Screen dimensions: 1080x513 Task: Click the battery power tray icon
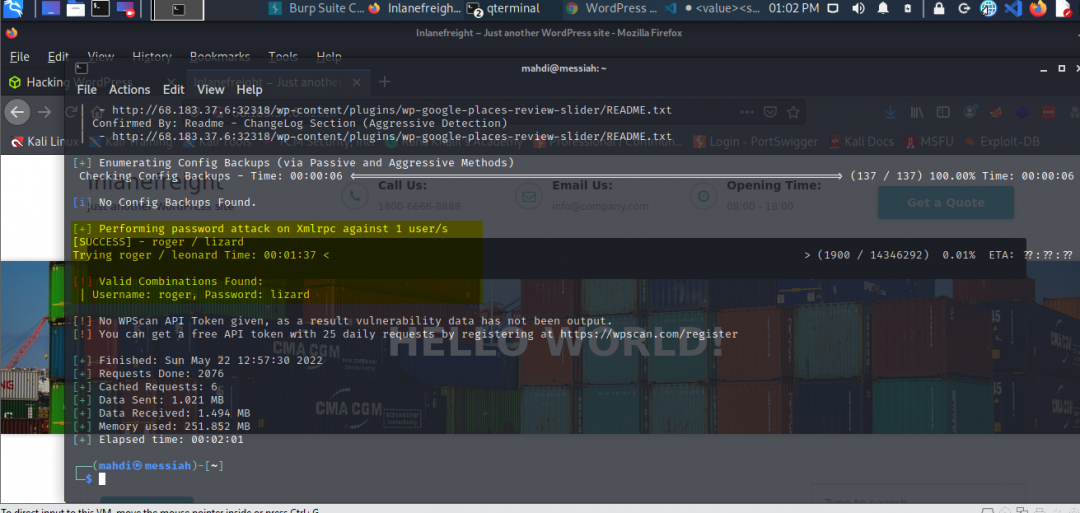(x=908, y=9)
